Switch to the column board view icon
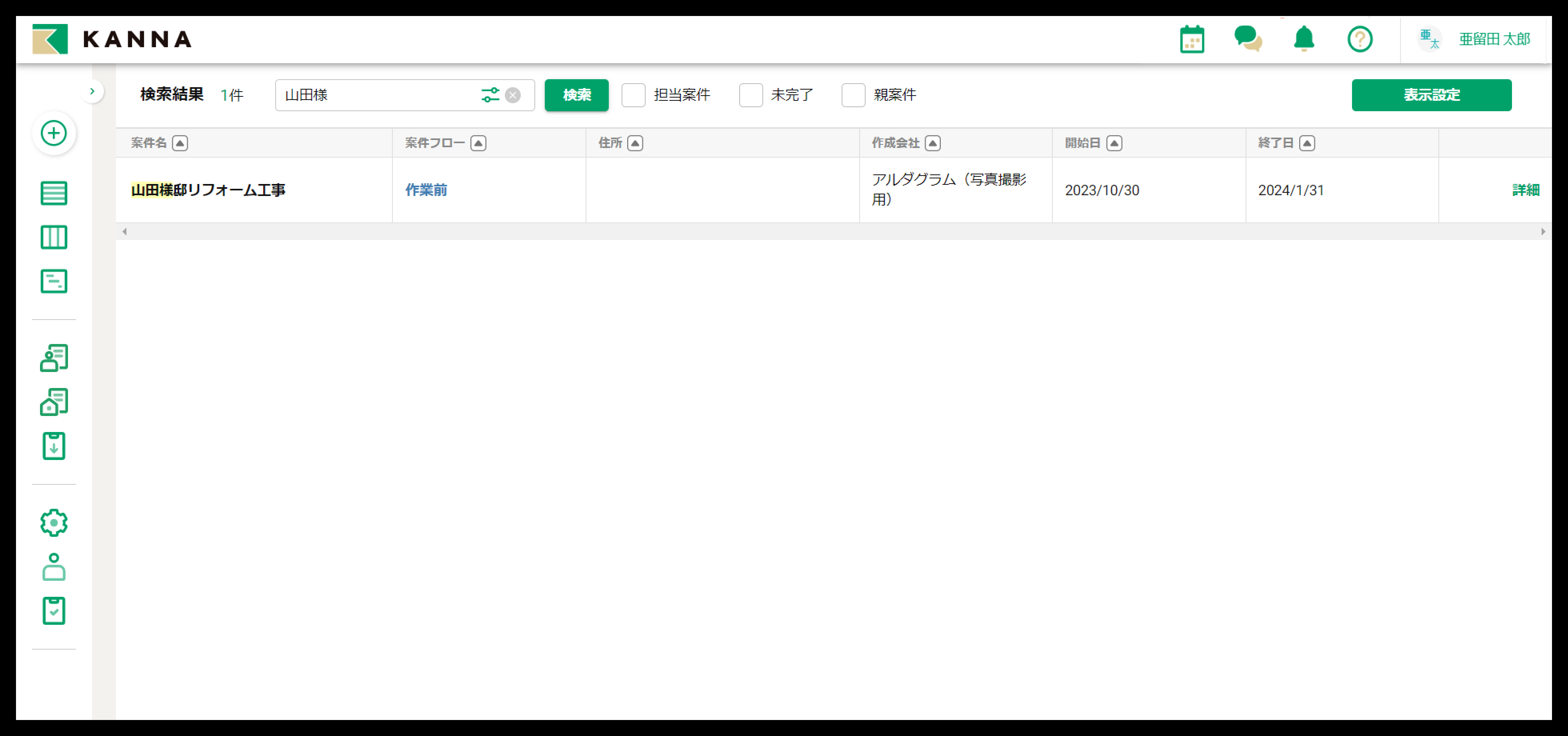Screen dimensions: 1568x736 click(x=54, y=238)
